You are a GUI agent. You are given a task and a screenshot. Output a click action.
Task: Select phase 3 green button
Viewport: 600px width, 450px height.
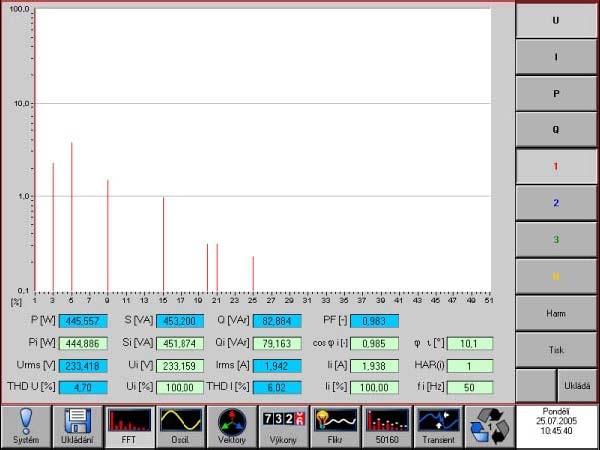click(x=556, y=240)
